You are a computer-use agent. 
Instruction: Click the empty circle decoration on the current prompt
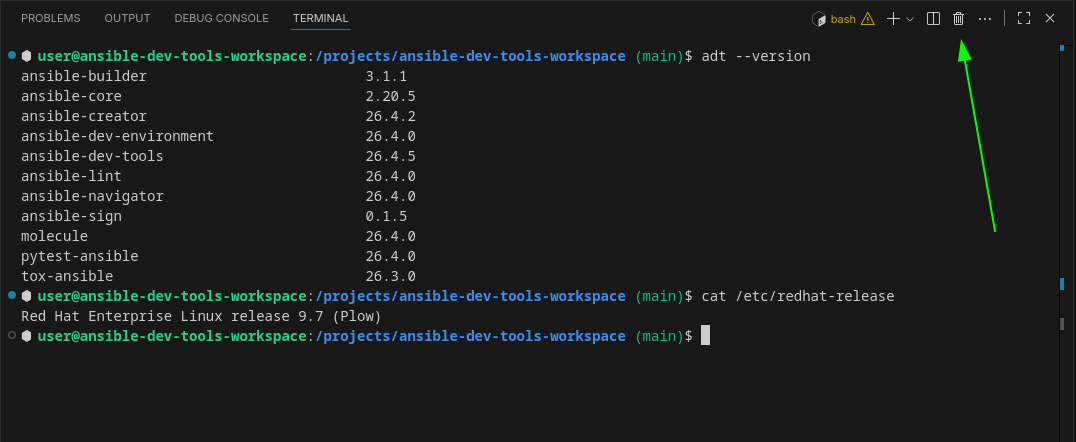(x=12, y=335)
